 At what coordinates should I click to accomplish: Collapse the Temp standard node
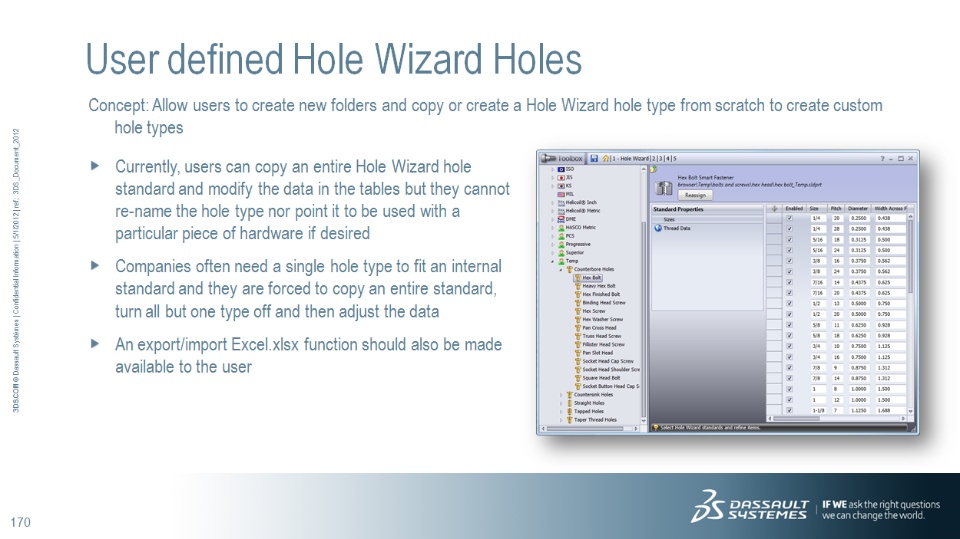click(x=553, y=261)
